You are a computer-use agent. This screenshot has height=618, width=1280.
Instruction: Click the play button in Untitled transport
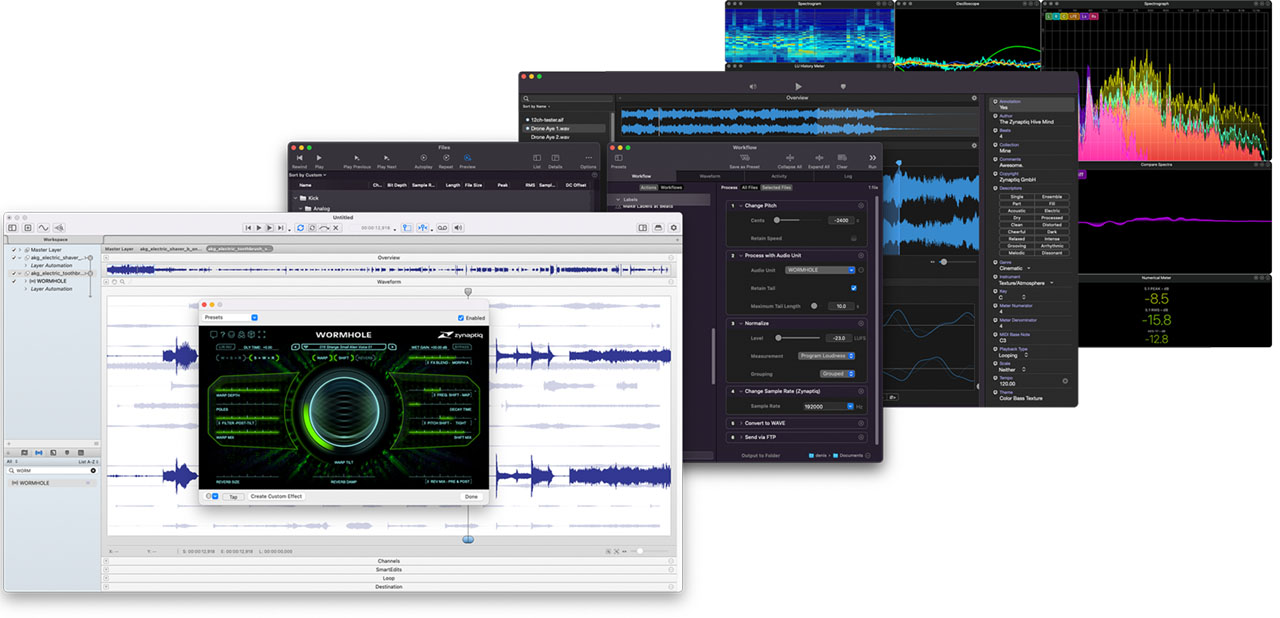click(259, 228)
